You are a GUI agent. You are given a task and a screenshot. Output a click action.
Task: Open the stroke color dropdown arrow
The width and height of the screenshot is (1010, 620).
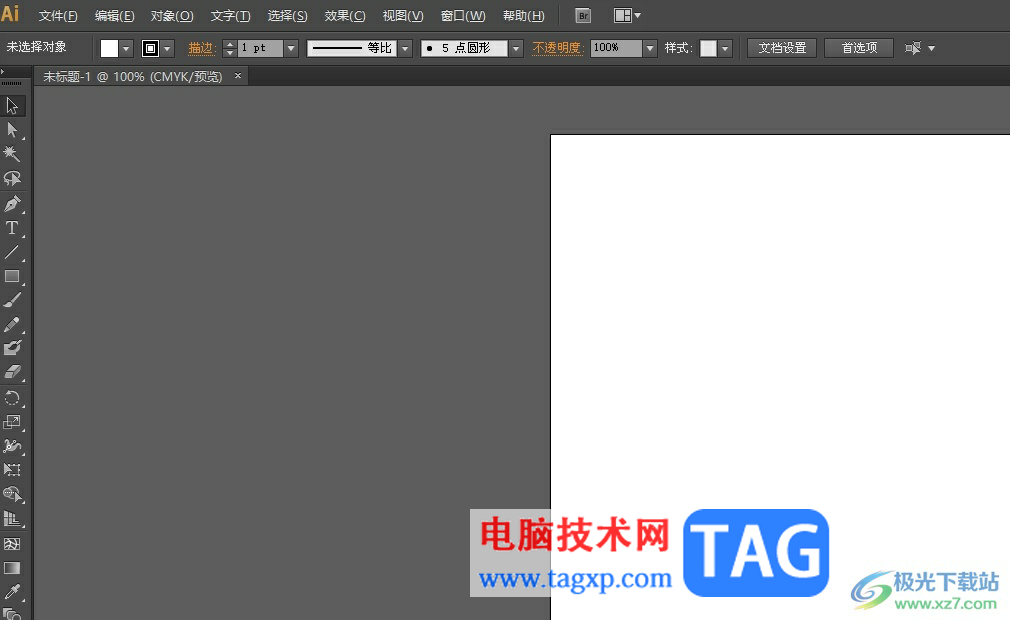(x=167, y=48)
